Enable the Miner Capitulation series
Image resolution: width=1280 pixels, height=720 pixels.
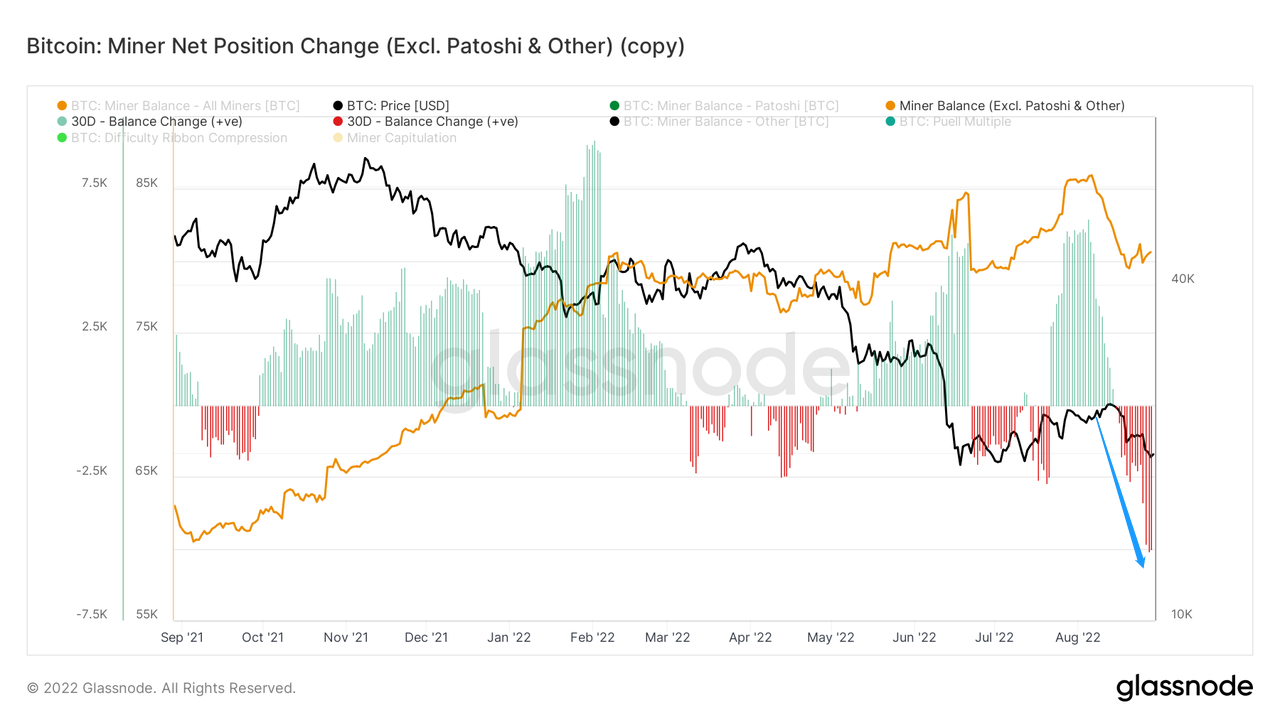401,138
